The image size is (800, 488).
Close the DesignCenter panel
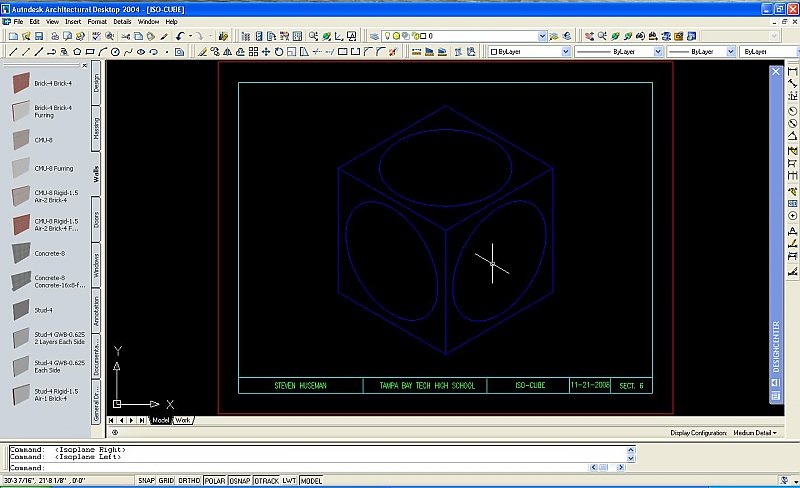[x=776, y=72]
